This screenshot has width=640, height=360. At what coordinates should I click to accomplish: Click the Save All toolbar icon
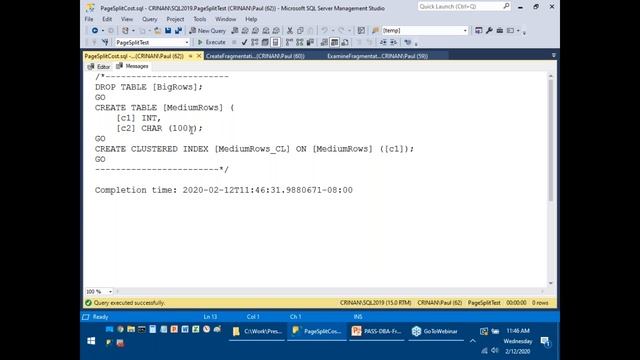pos(178,31)
